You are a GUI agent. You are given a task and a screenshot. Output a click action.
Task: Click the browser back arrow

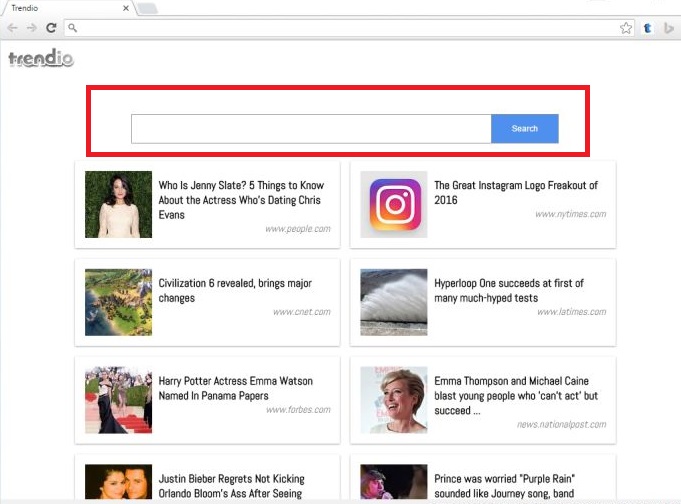pos(12,28)
